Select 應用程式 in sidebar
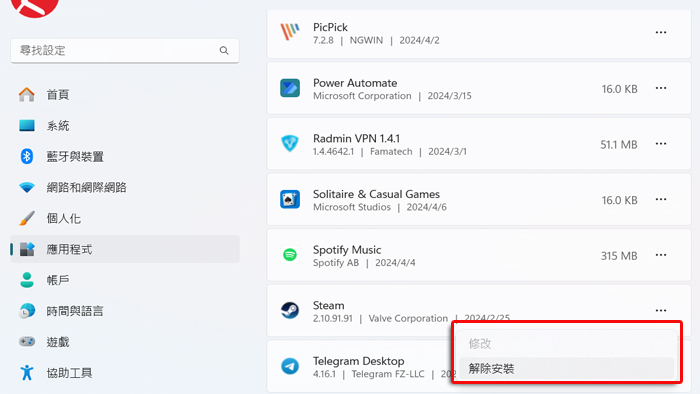This screenshot has height=394, width=700. [x=125, y=249]
